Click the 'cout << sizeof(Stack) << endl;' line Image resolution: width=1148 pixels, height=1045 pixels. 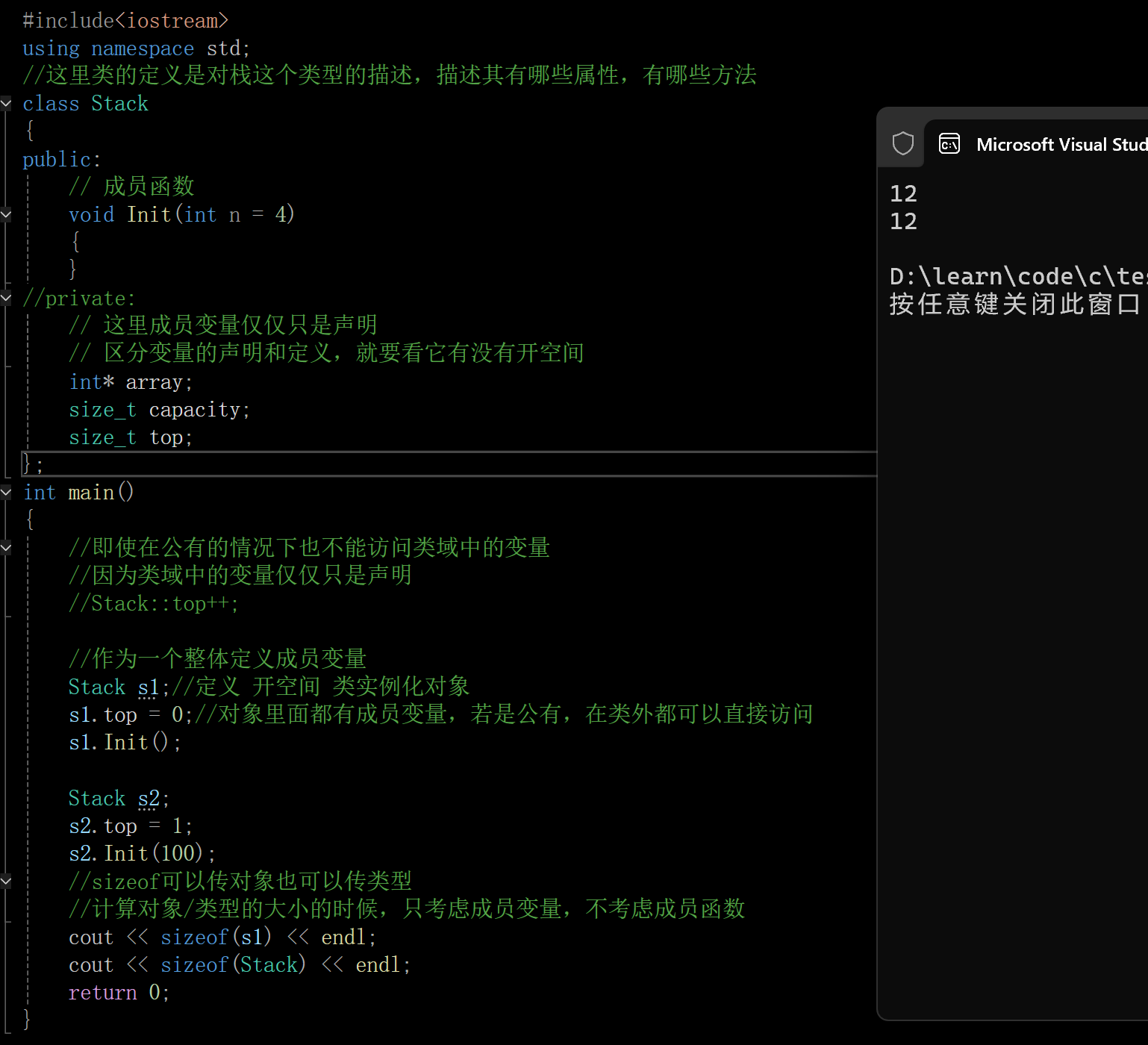tap(240, 965)
